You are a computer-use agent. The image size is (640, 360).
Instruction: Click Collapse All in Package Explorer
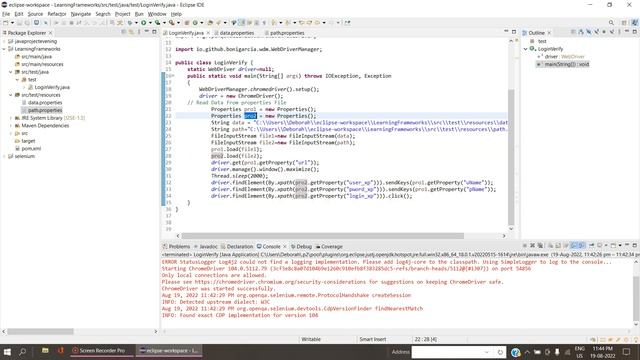tap(124, 32)
